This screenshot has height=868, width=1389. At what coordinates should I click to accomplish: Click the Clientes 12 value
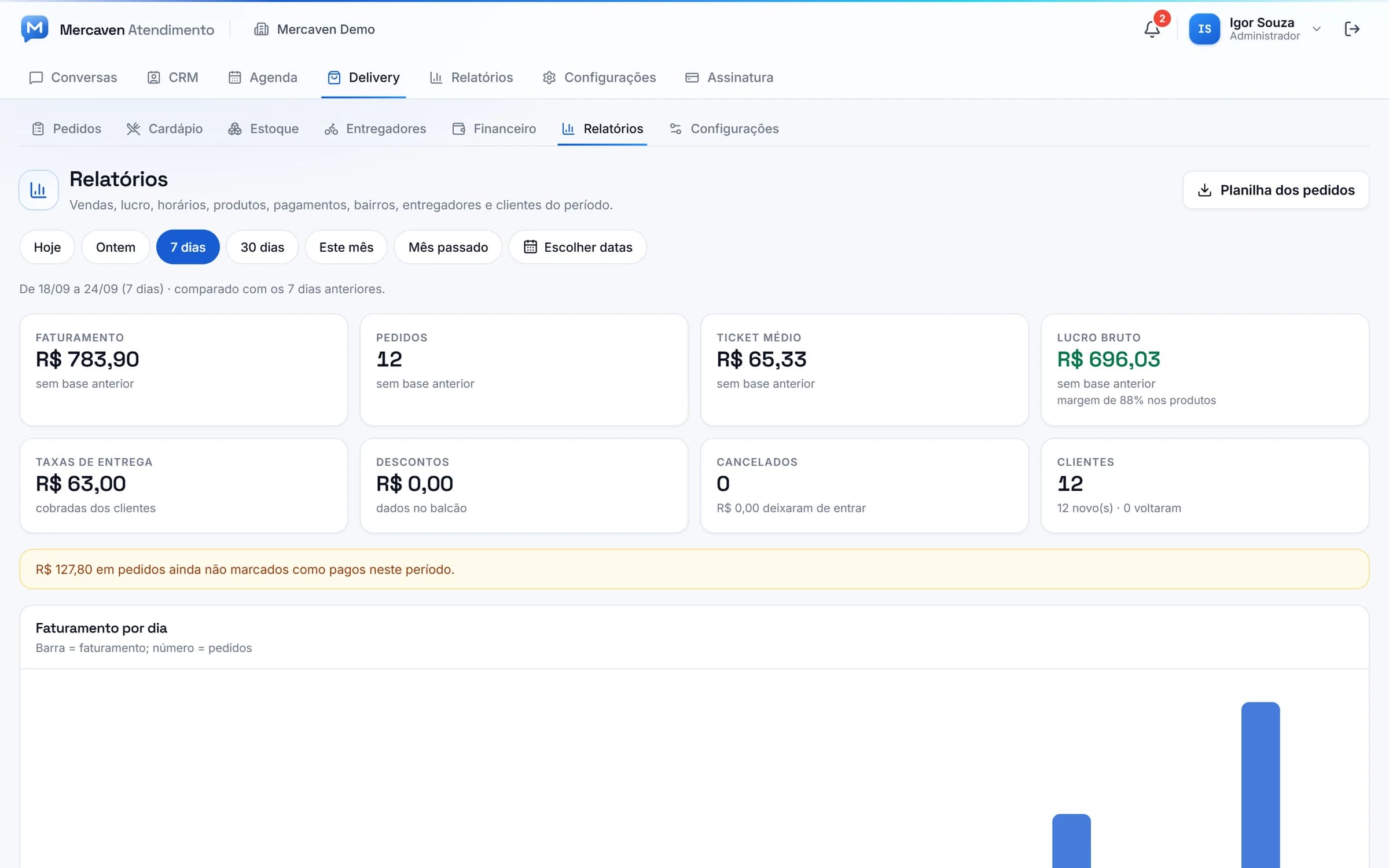1070,484
